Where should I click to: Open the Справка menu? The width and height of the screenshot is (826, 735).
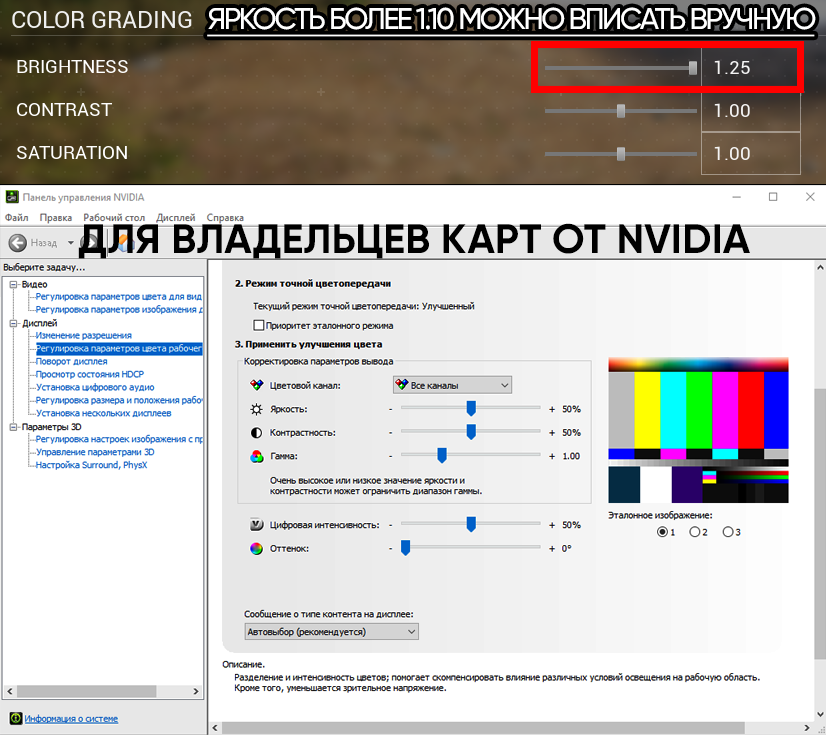[225, 218]
